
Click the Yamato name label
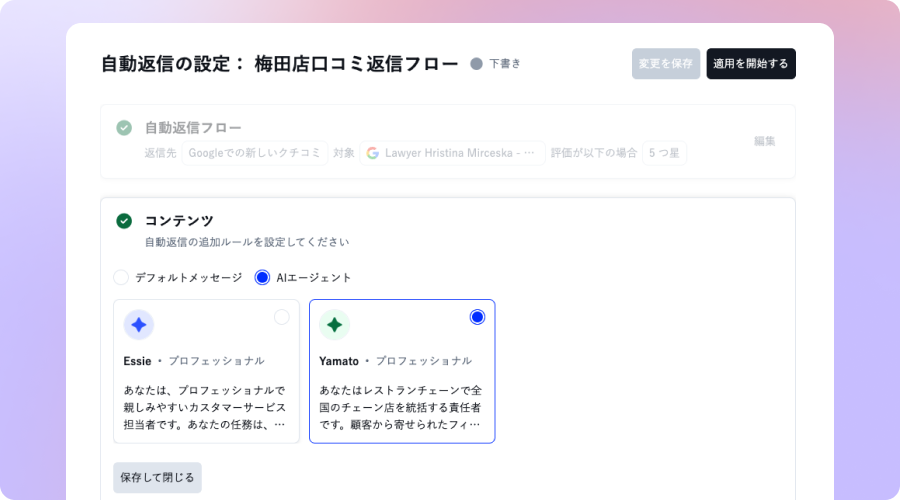coord(339,361)
